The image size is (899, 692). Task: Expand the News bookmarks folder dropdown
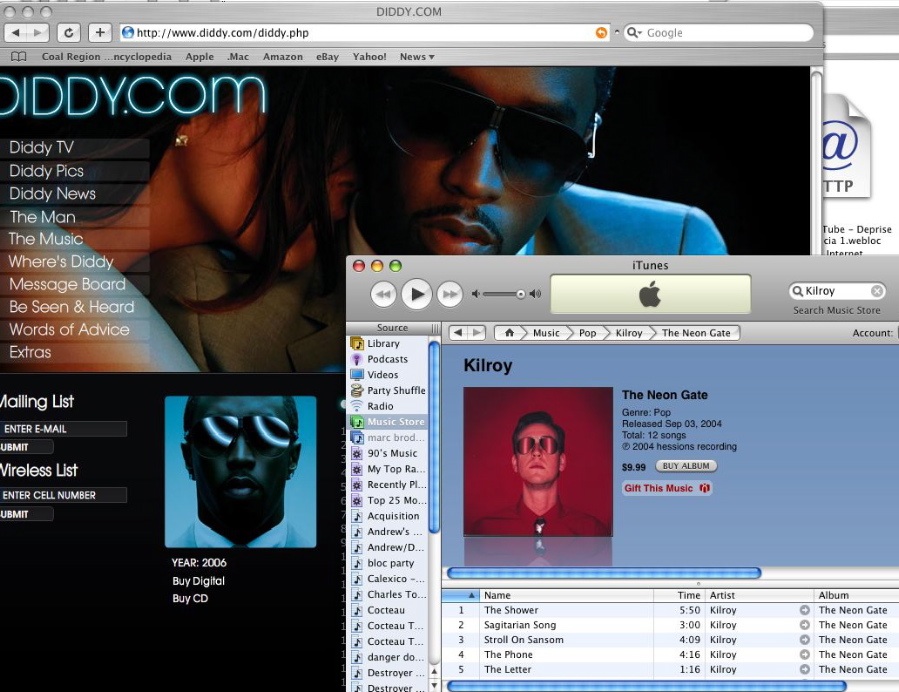pos(417,57)
